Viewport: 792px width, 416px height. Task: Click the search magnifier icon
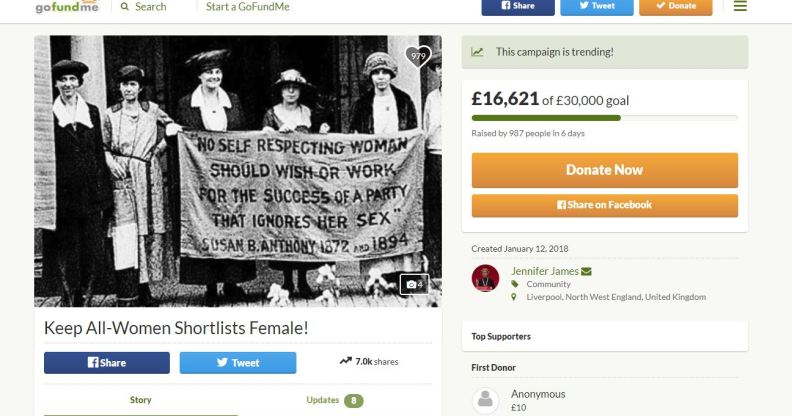[124, 7]
